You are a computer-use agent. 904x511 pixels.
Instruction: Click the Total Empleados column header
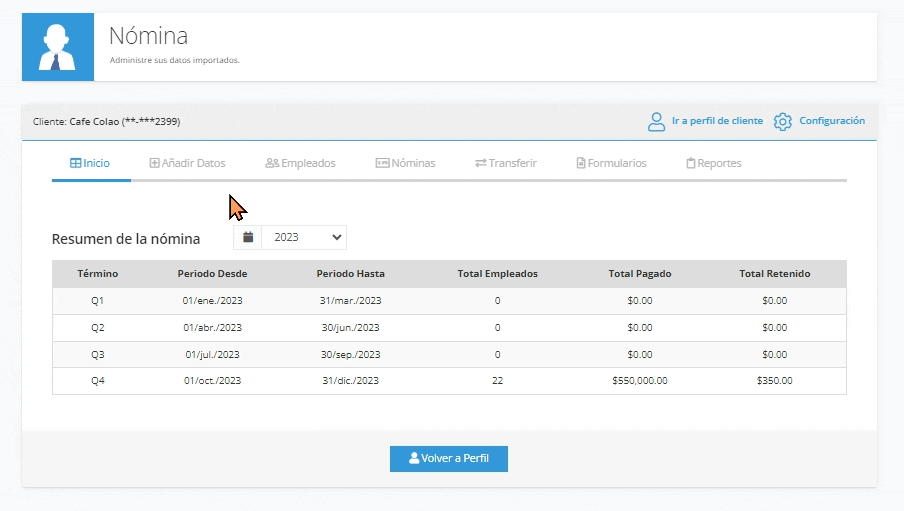pyautogui.click(x=498, y=273)
